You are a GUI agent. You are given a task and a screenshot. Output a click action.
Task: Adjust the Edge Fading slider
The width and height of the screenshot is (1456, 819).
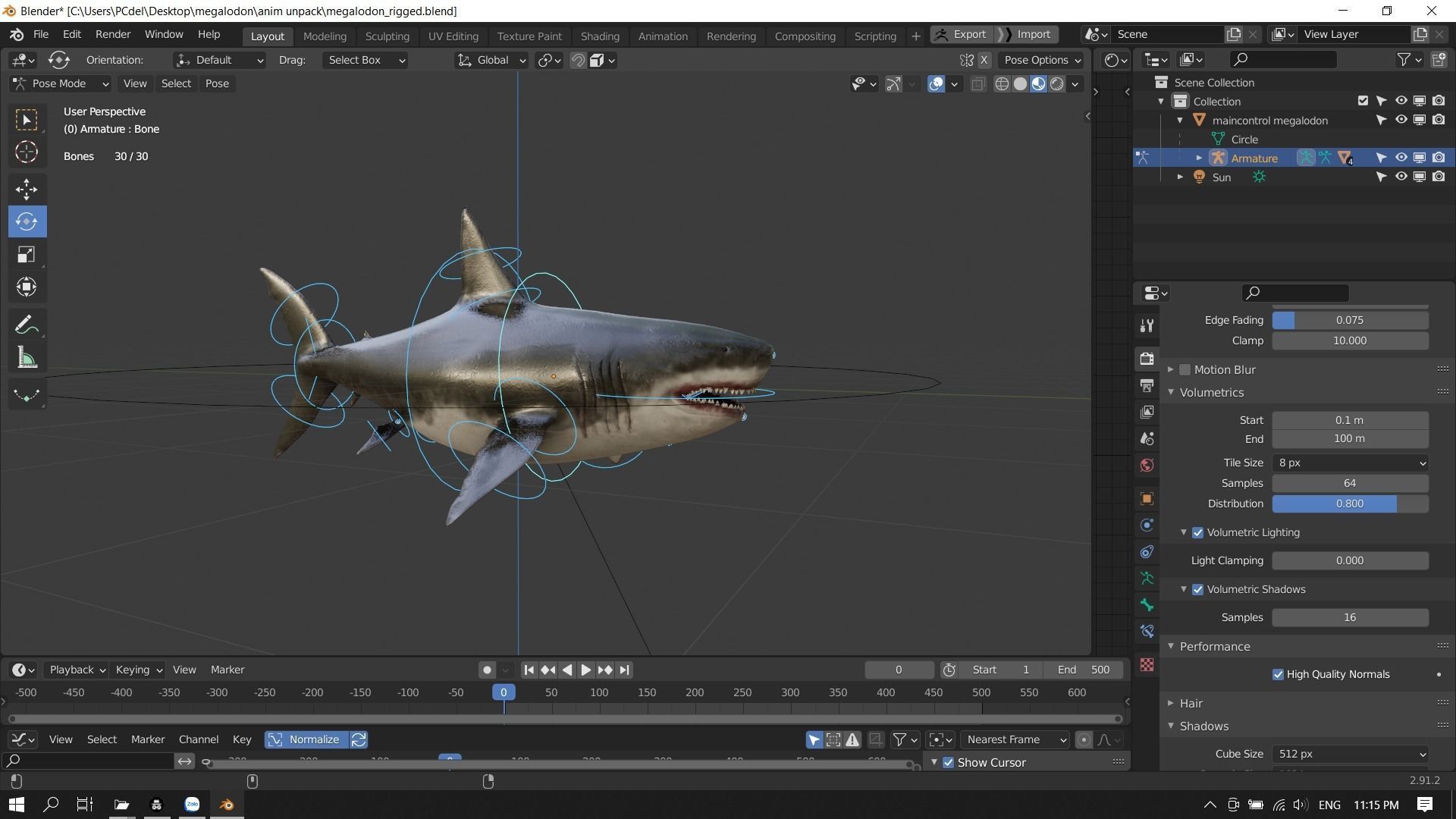click(x=1350, y=320)
